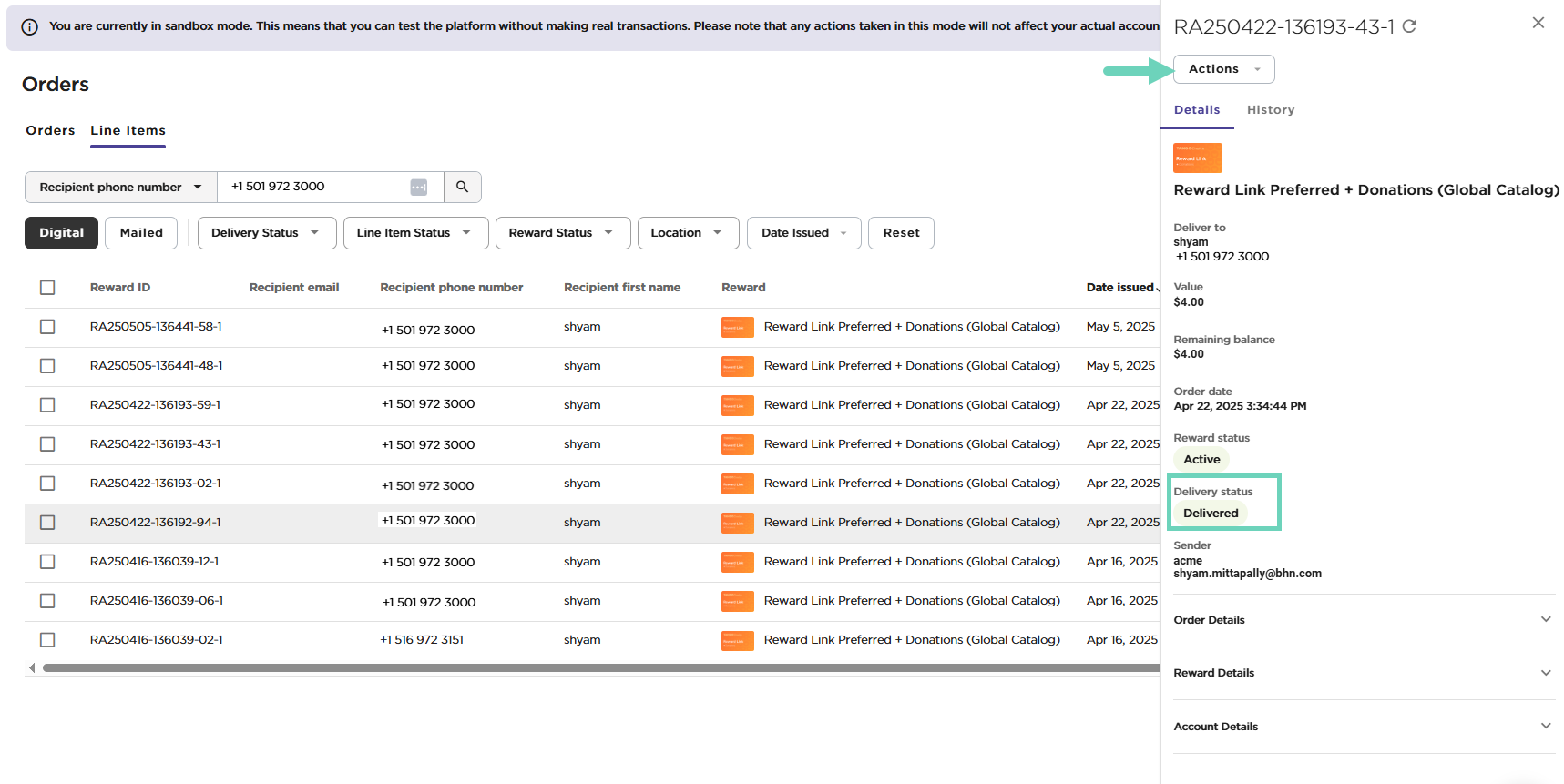This screenshot has height=784, width=1564.
Task: Click the info icon in sandbox banner
Action: pos(29,26)
